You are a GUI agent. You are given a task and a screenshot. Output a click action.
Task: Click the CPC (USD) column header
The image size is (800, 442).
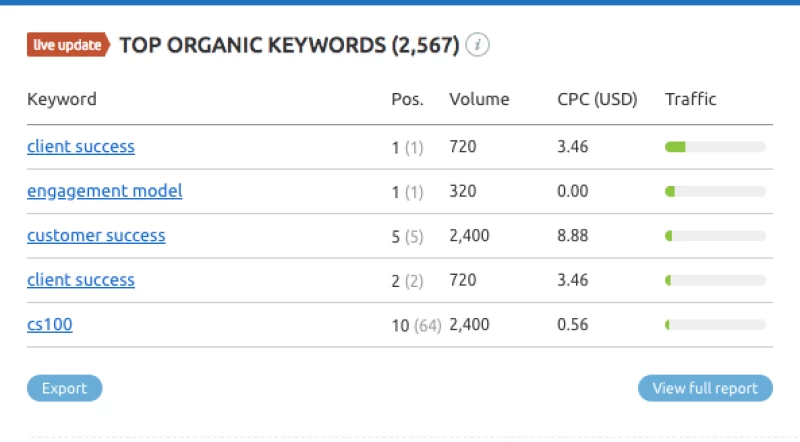pyautogui.click(x=597, y=99)
